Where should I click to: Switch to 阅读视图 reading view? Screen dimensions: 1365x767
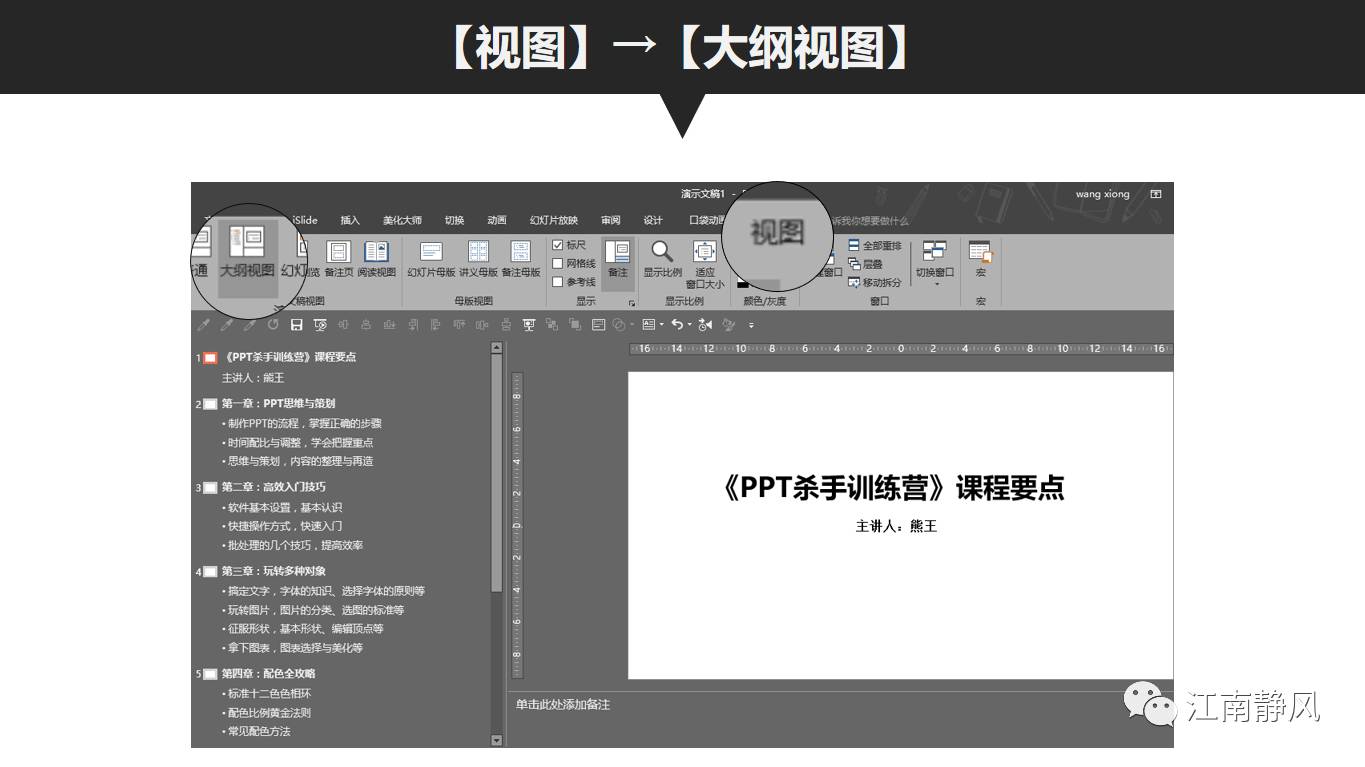tap(377, 259)
